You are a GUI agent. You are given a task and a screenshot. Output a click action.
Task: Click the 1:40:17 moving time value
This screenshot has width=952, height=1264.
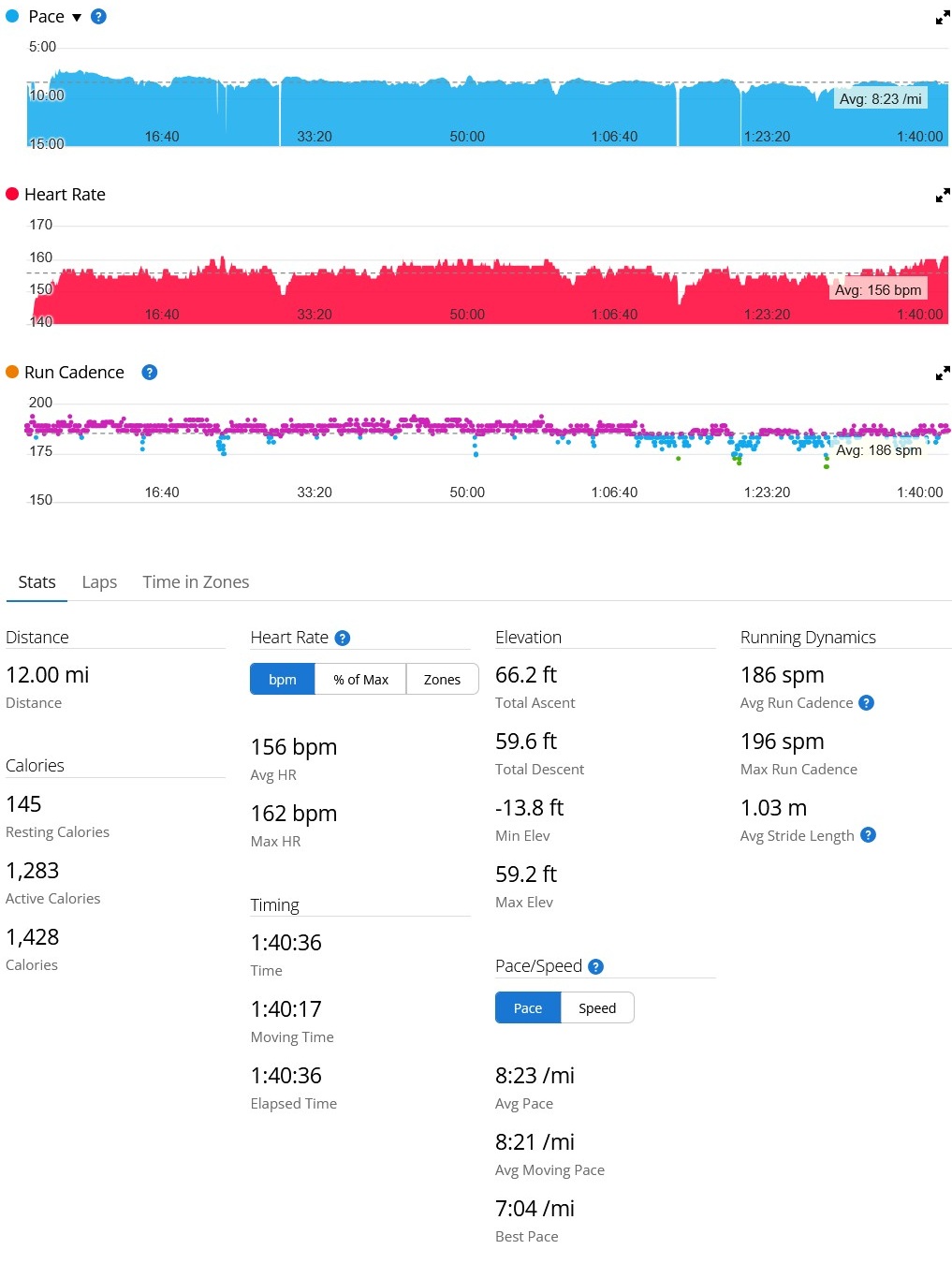(x=286, y=1009)
